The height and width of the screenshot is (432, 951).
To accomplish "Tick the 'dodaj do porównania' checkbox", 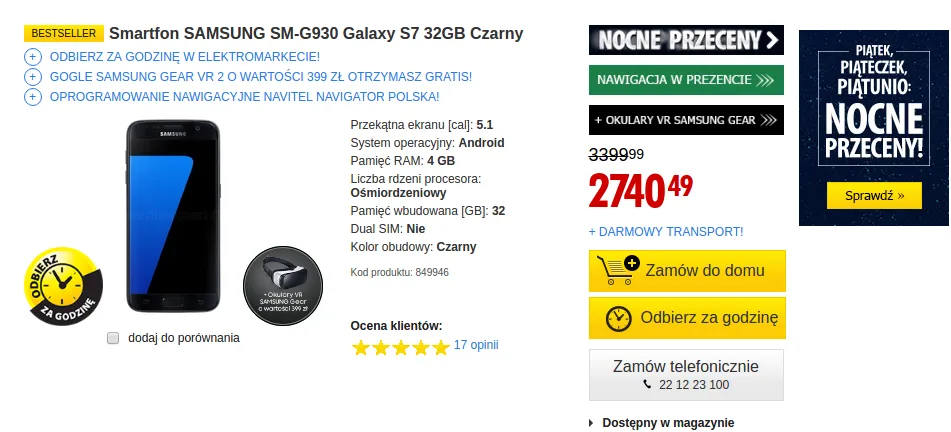I will click(x=113, y=338).
